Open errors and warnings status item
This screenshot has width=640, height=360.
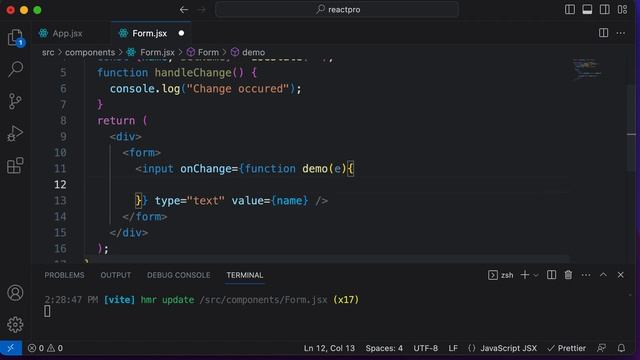(45, 348)
